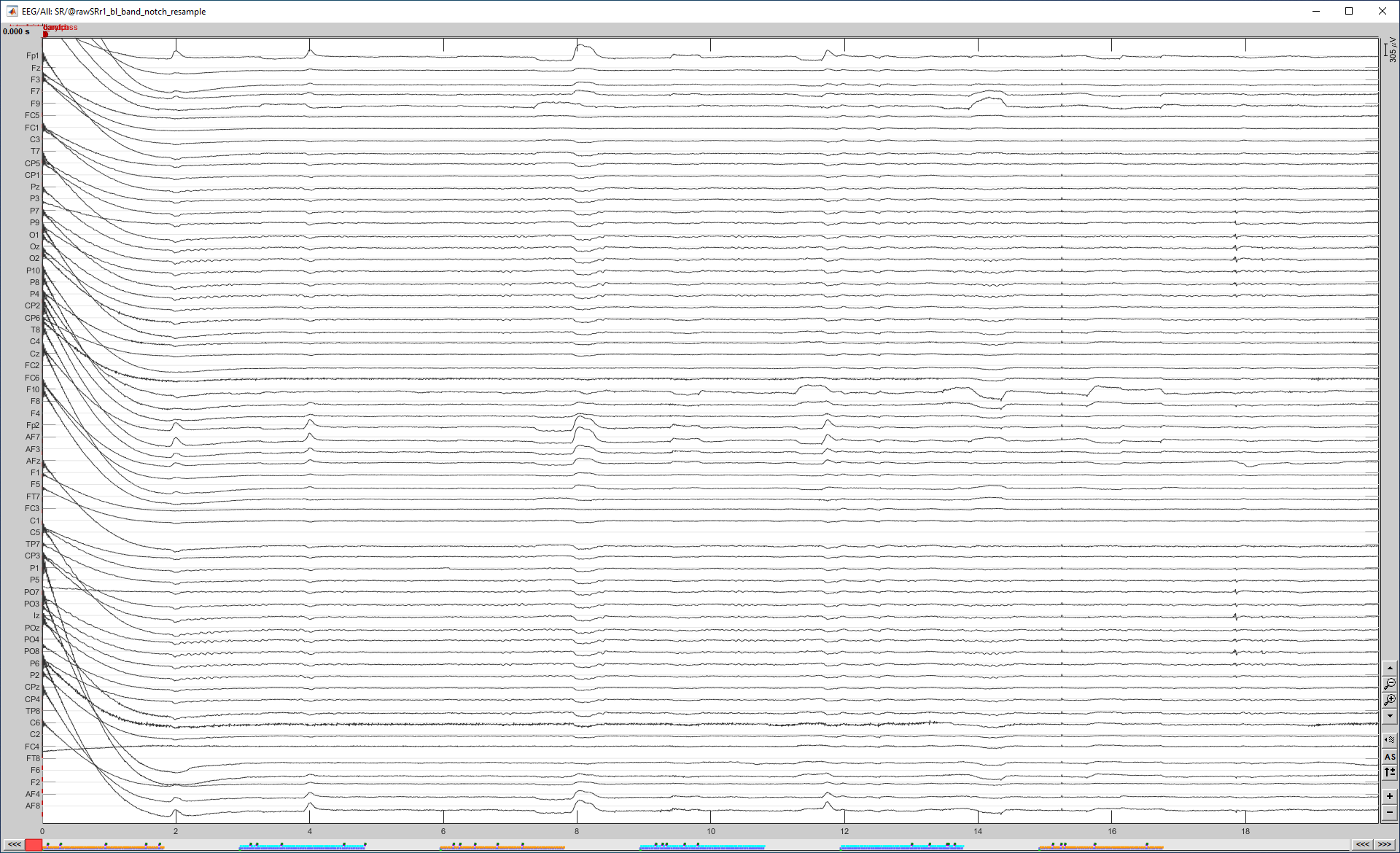Select channel label Cz
This screenshot has height=853, width=1400.
pyautogui.click(x=35, y=354)
